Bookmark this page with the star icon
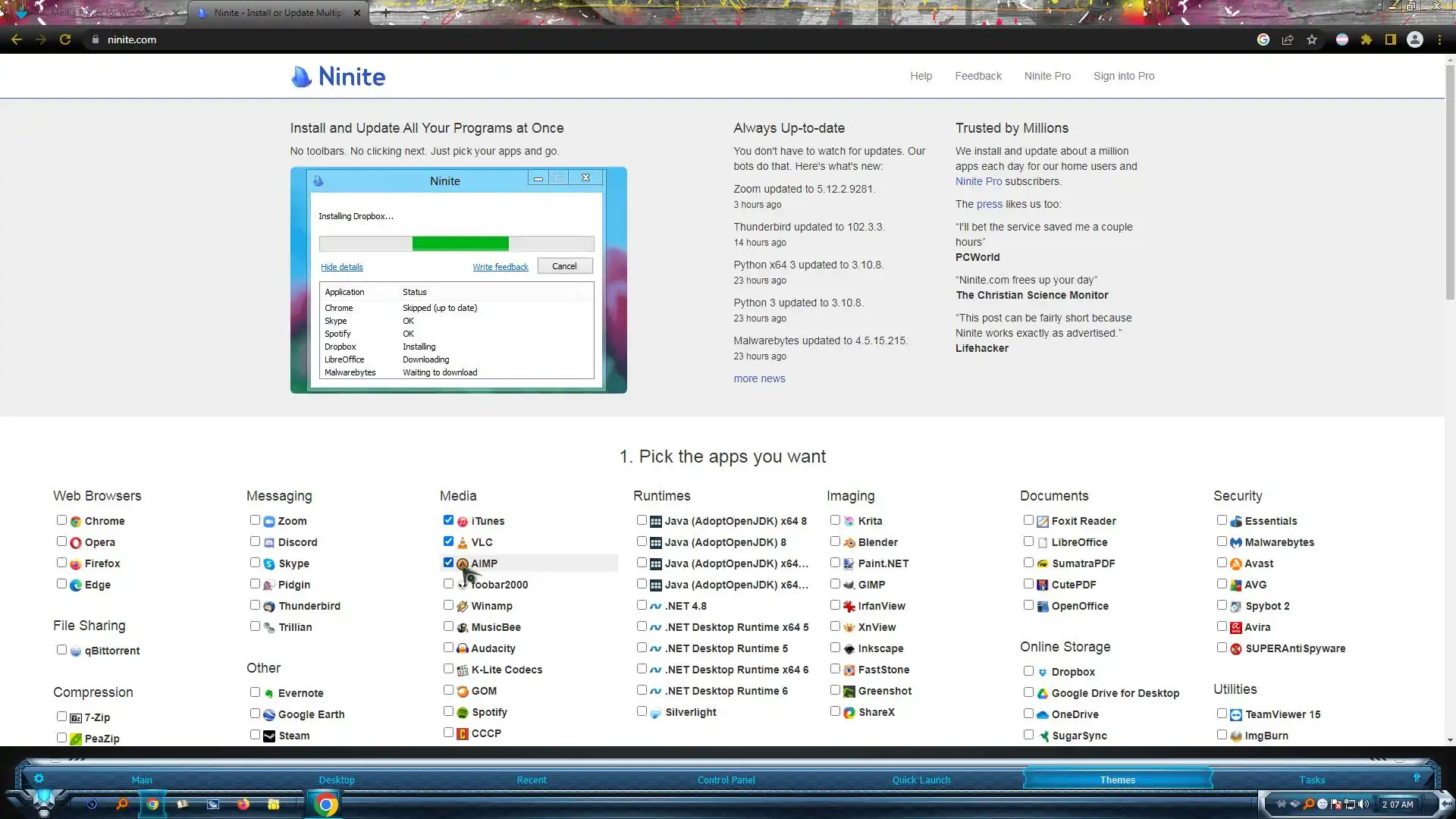 1312,39
